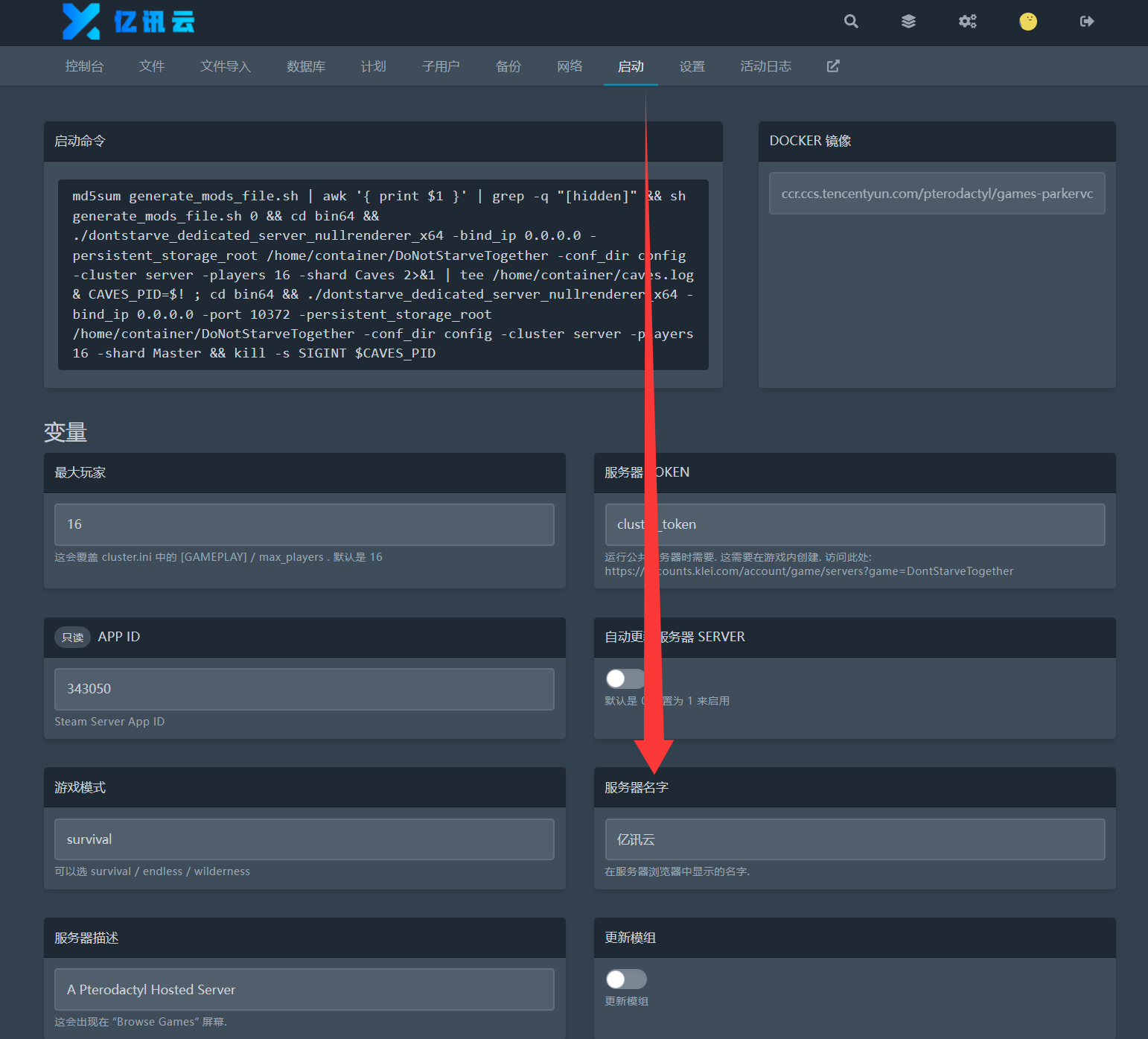Edit the 游戏模式 survival field

click(x=304, y=839)
